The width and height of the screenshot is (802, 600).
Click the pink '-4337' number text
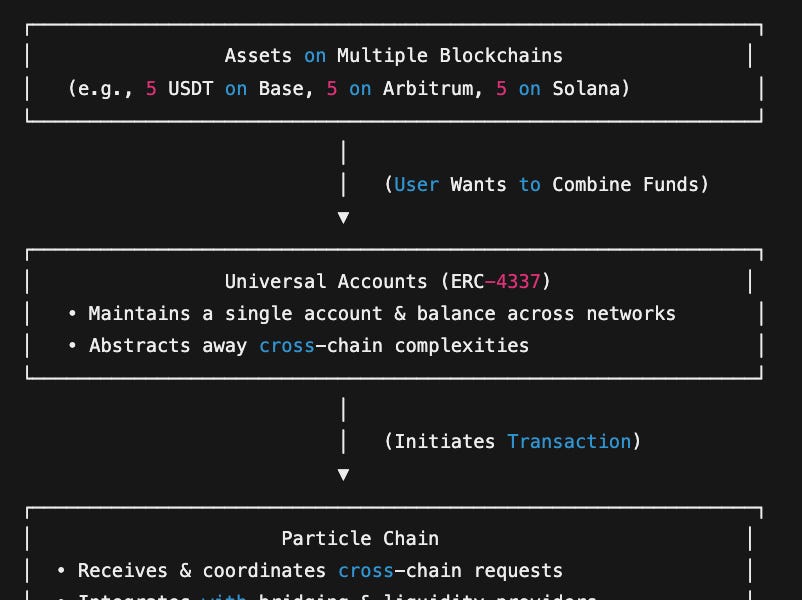point(512,281)
